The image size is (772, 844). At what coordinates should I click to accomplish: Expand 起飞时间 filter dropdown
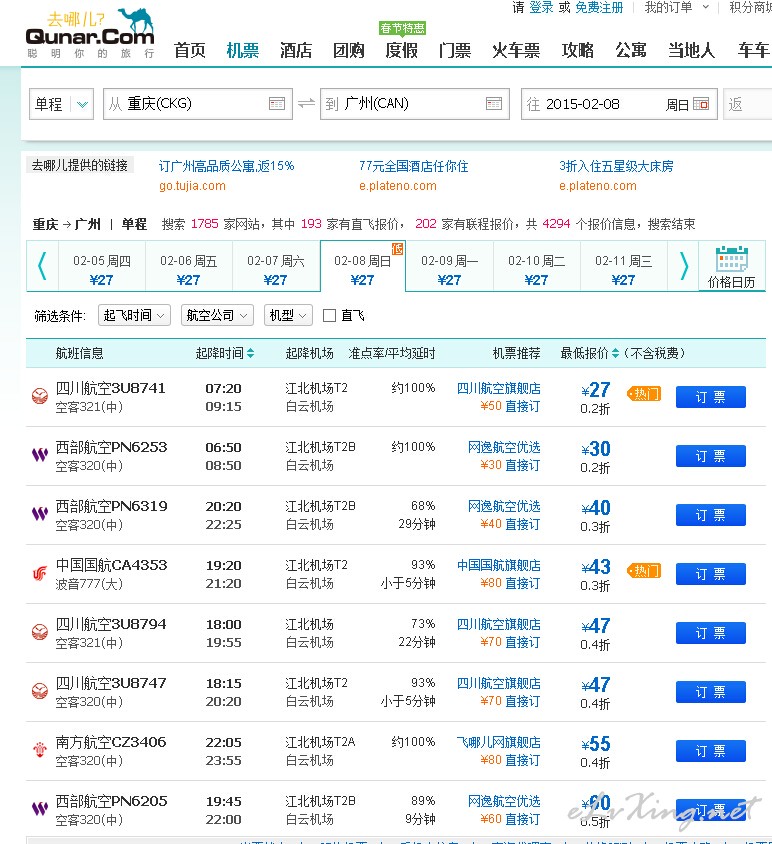point(135,315)
